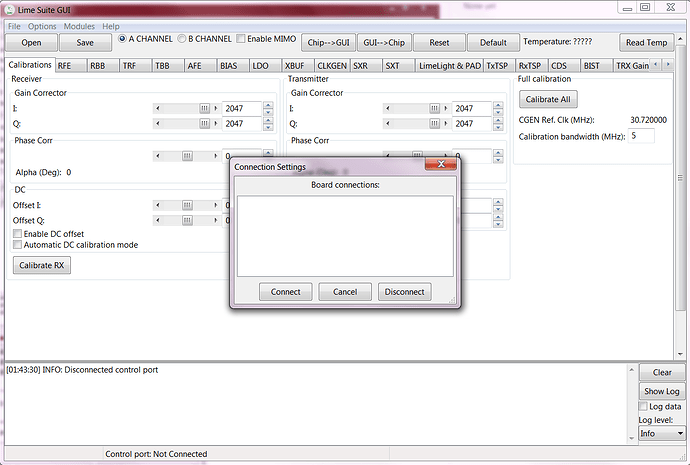
Task: Click the Clear log button
Action: 662,373
